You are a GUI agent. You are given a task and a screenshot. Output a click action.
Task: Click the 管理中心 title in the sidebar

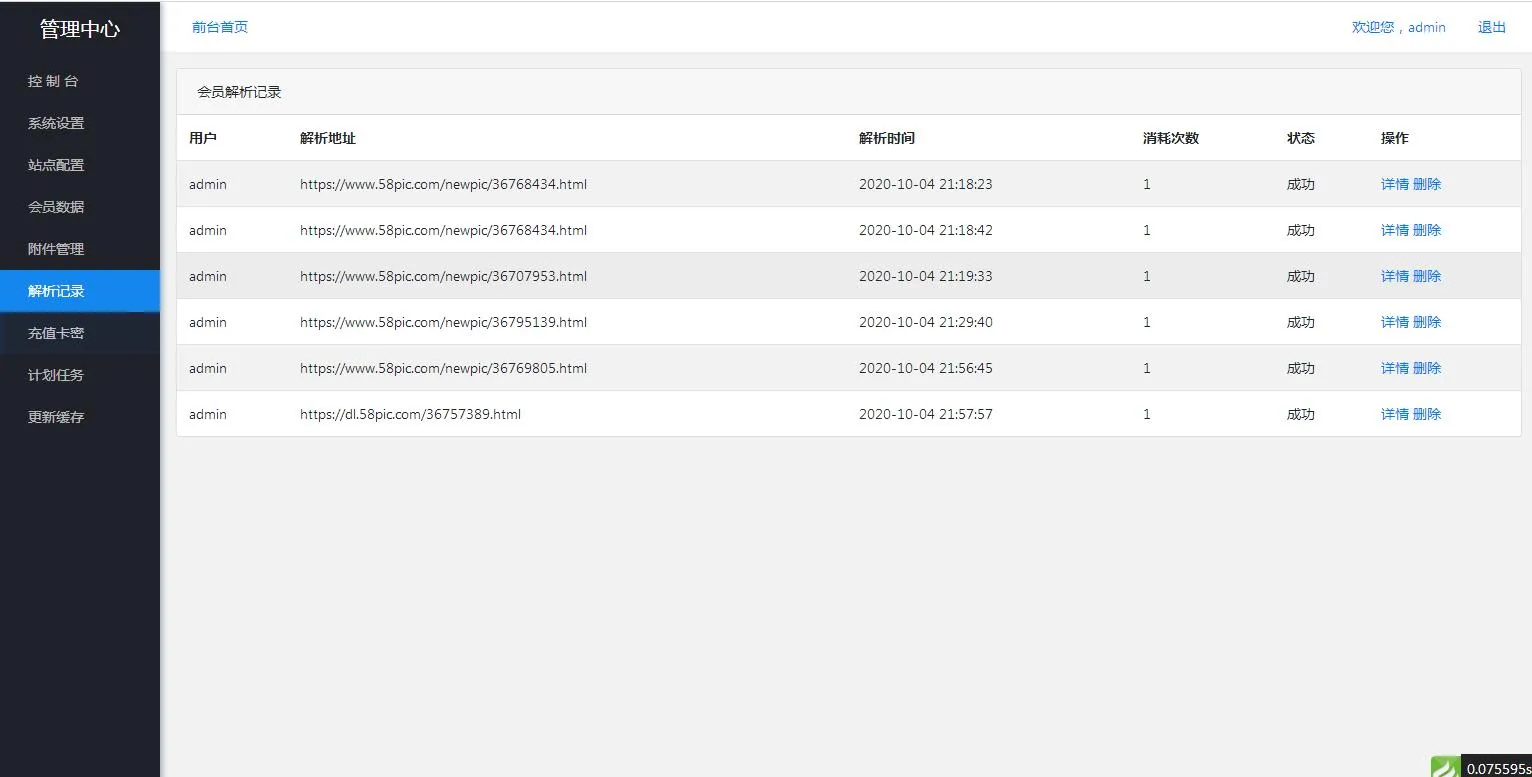(80, 29)
